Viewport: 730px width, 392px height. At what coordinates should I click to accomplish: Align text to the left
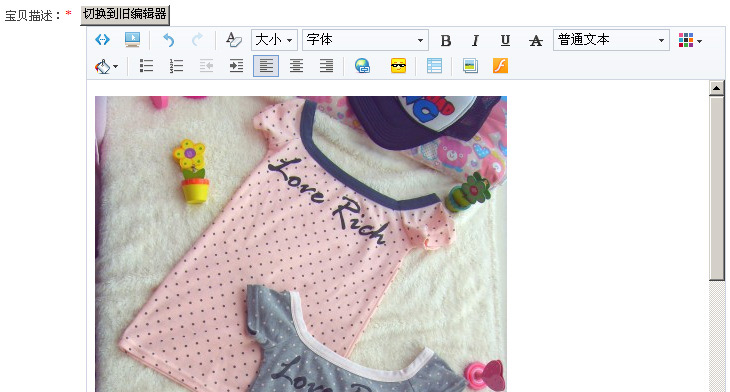click(266, 66)
